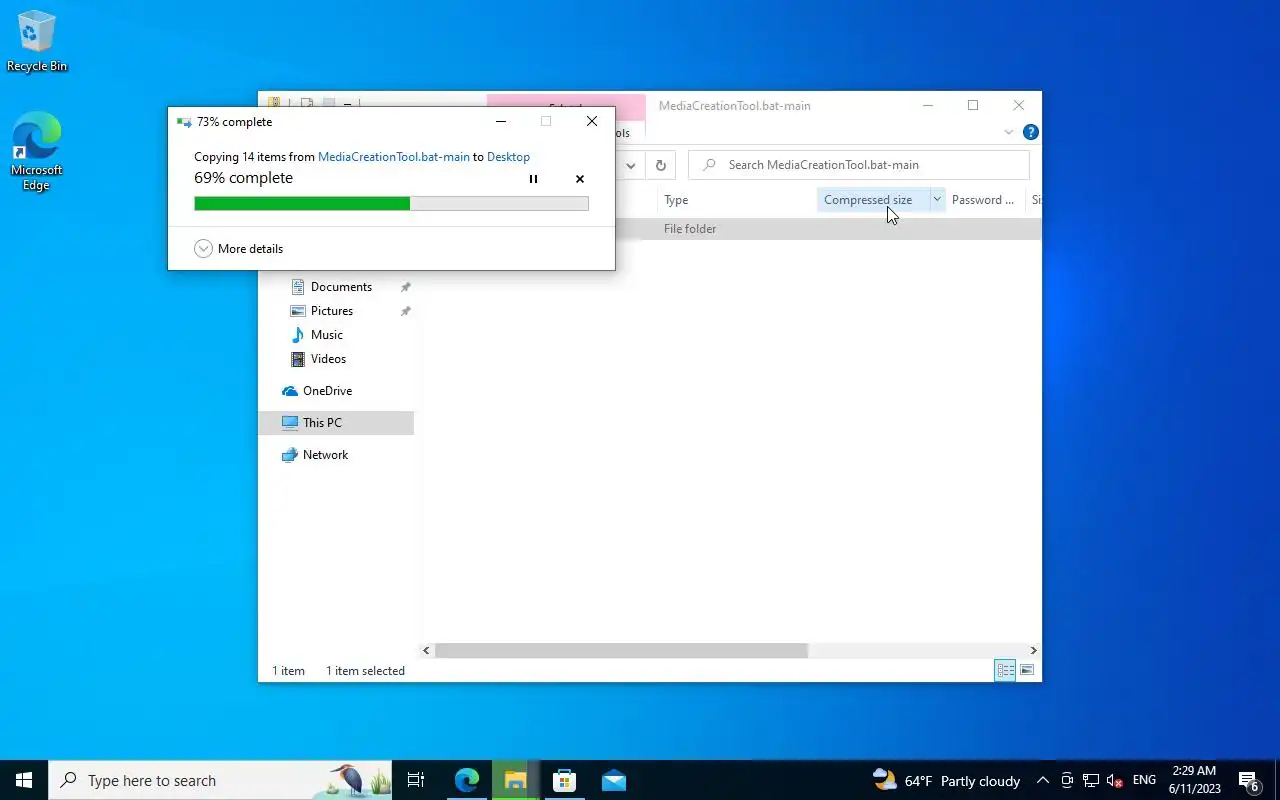This screenshot has width=1280, height=800.
Task: Cancel the copy operation with X
Action: click(580, 179)
